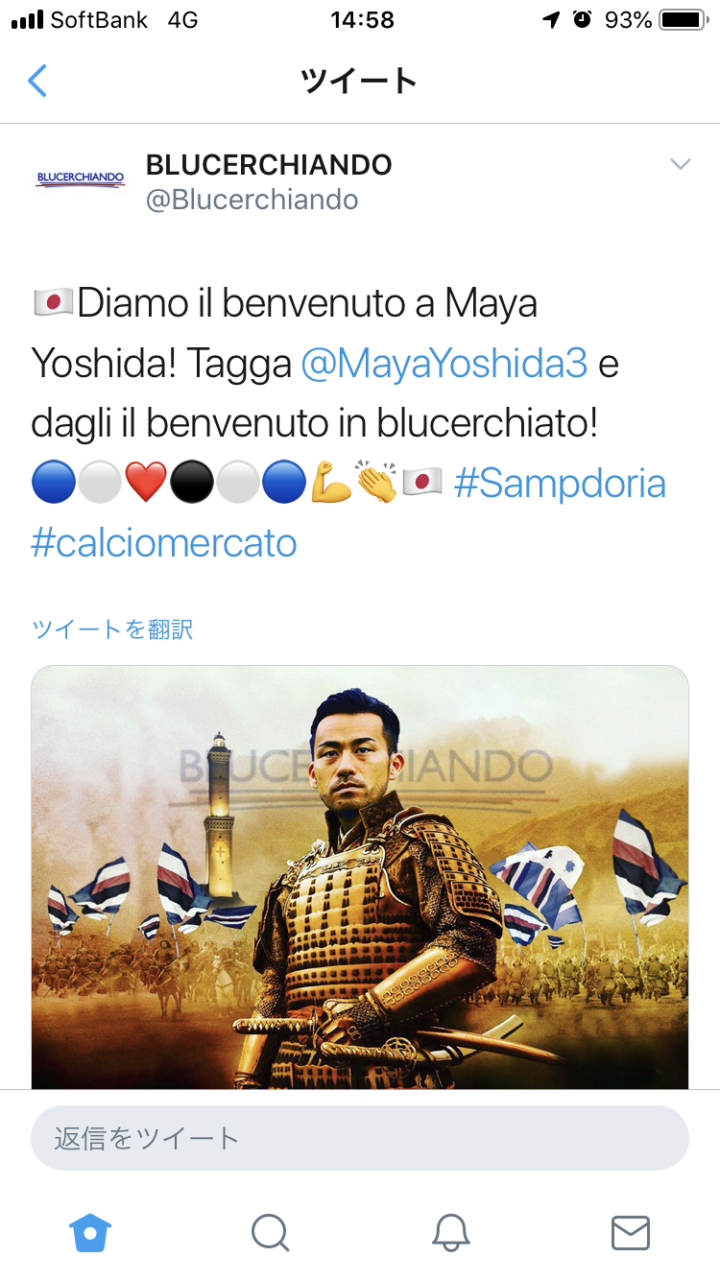Tap the 14:58 status bar clock
This screenshot has width=720, height=1280.
[362, 19]
